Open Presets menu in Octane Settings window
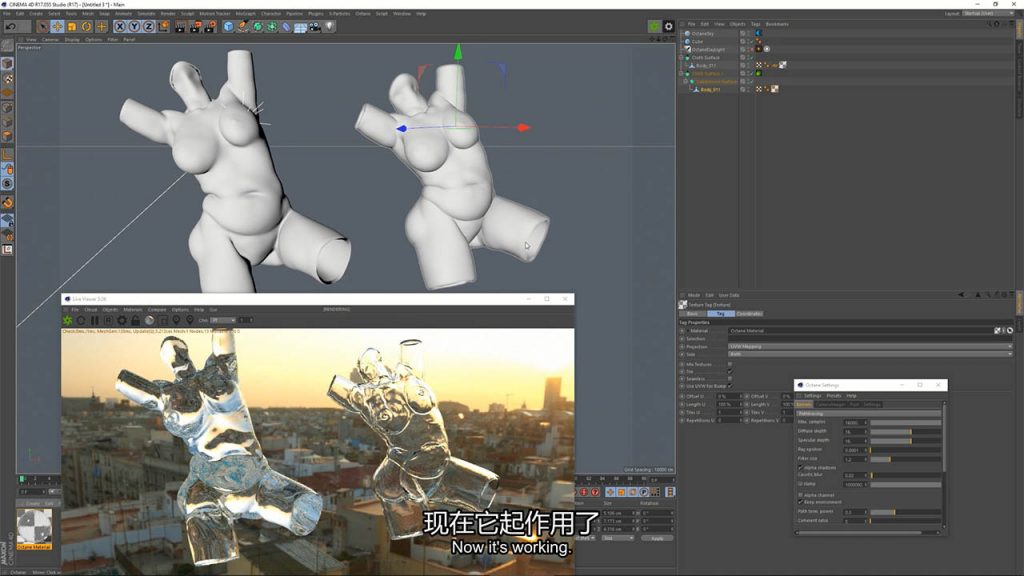Screen dimensions: 1024x576 834,396
